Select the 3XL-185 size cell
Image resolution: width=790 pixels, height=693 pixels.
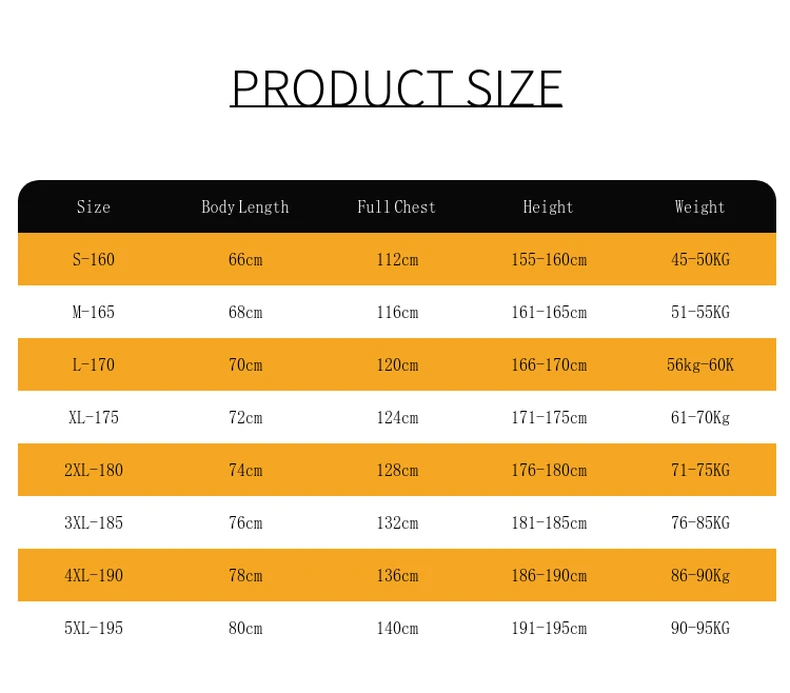[93, 523]
